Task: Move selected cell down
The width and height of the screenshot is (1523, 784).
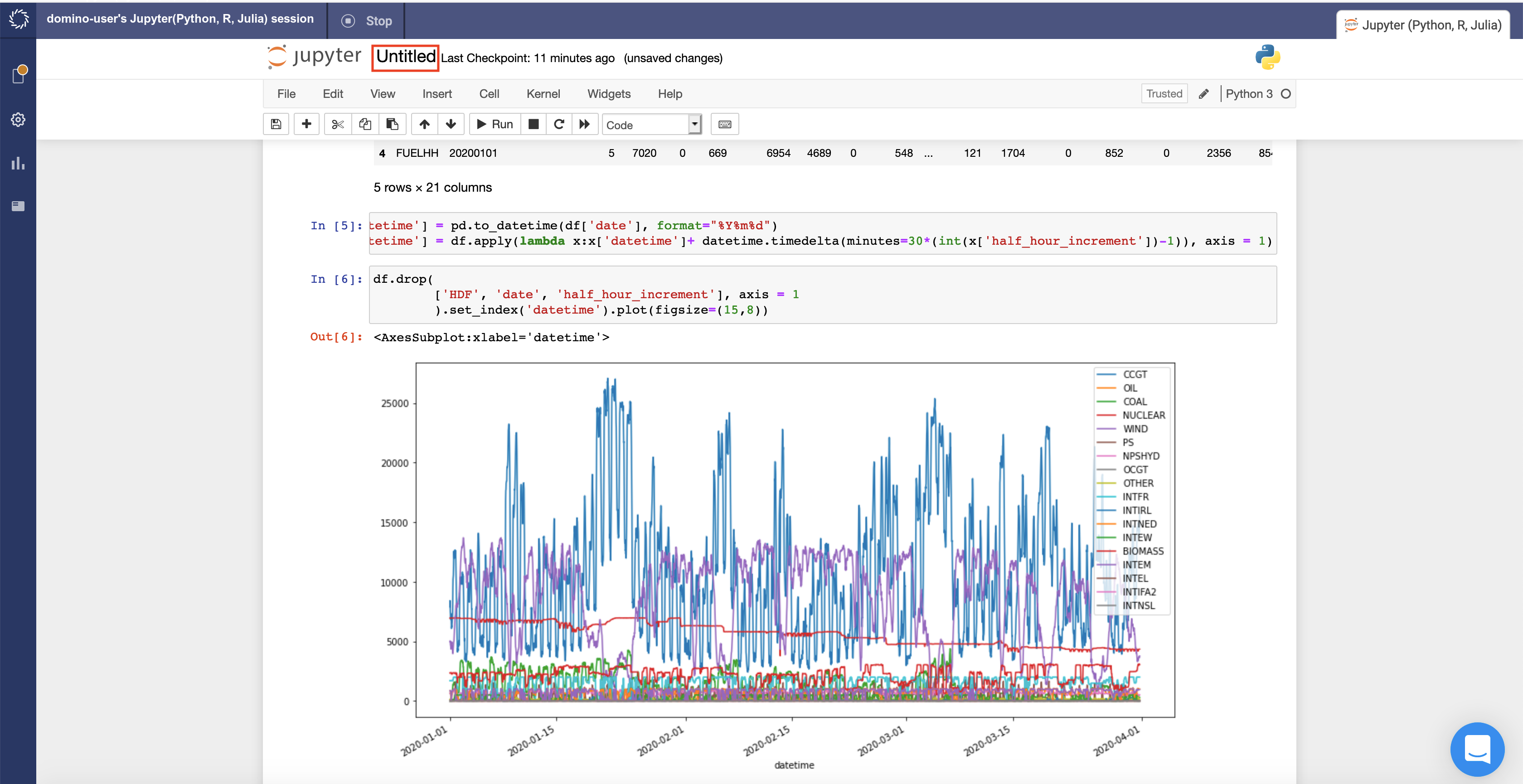Action: click(451, 124)
